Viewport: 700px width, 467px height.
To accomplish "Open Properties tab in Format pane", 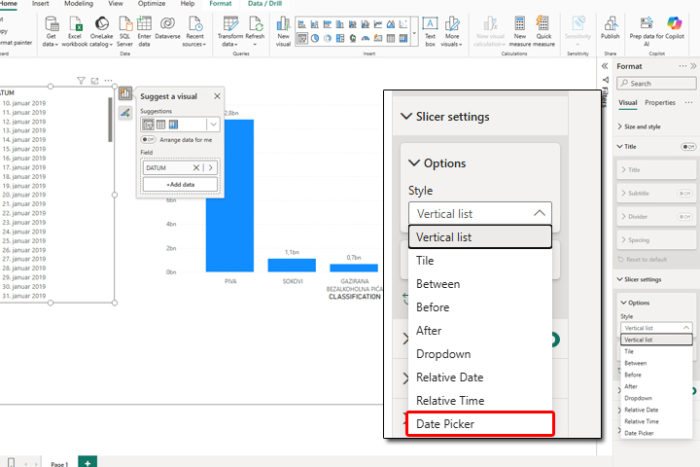I will click(x=660, y=103).
